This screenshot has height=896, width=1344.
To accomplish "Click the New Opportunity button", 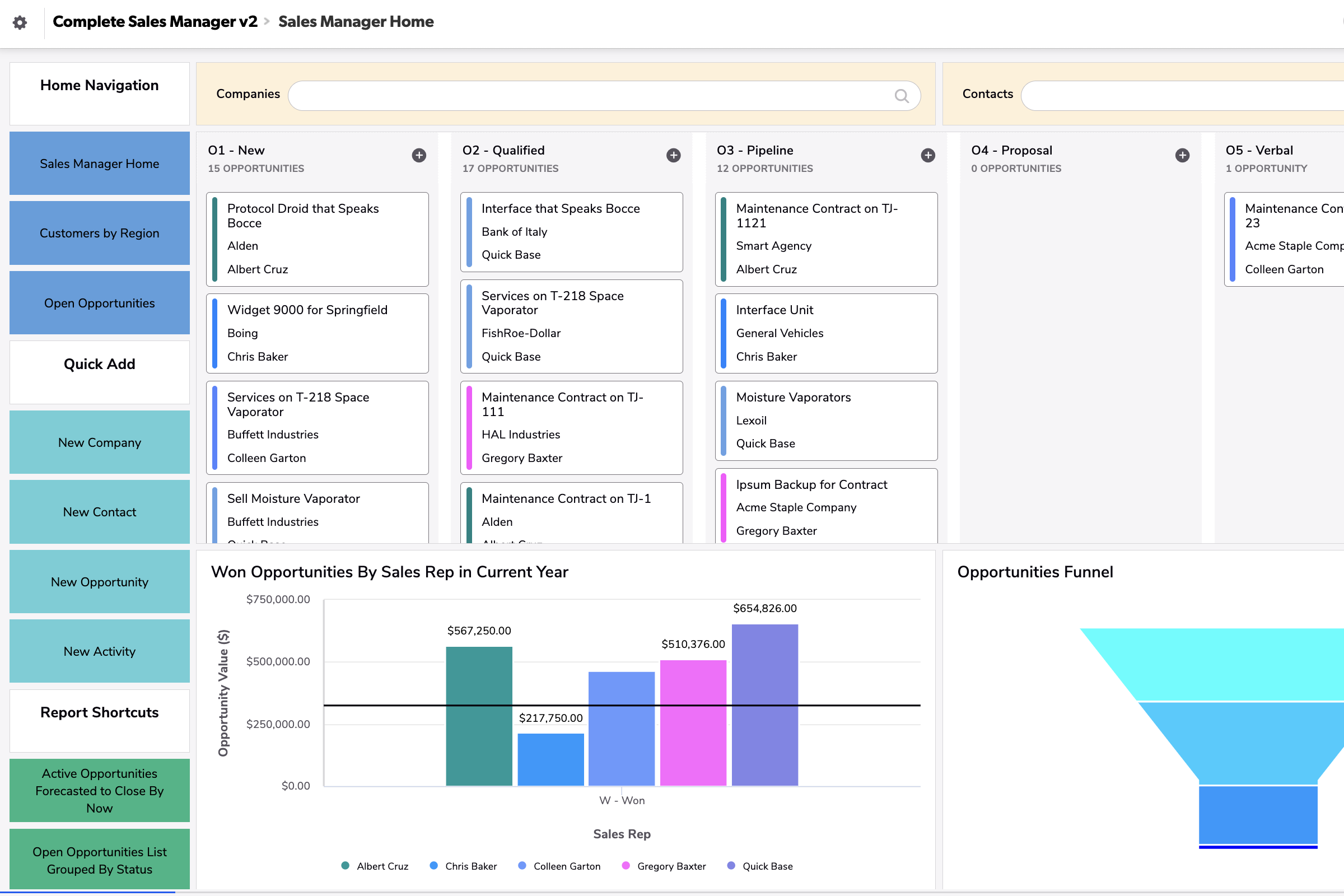I will tap(100, 582).
